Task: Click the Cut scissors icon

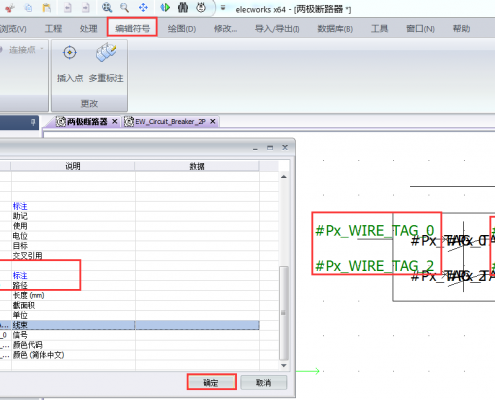Action: 9,7
